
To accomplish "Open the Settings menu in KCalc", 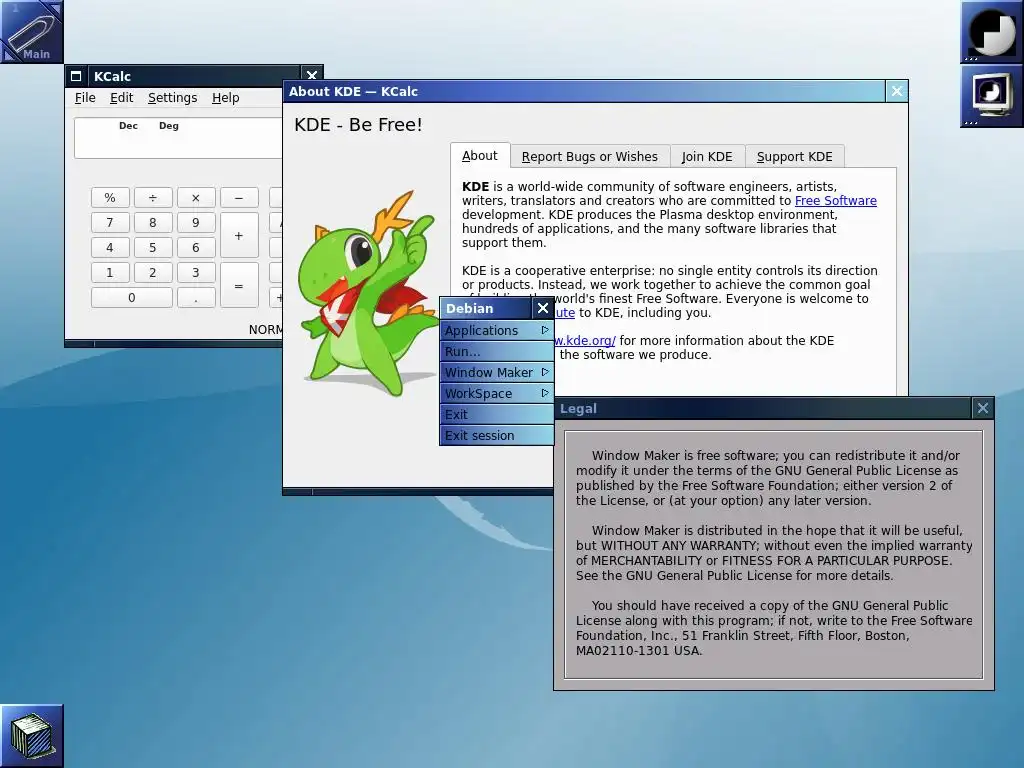I will (x=172, y=98).
